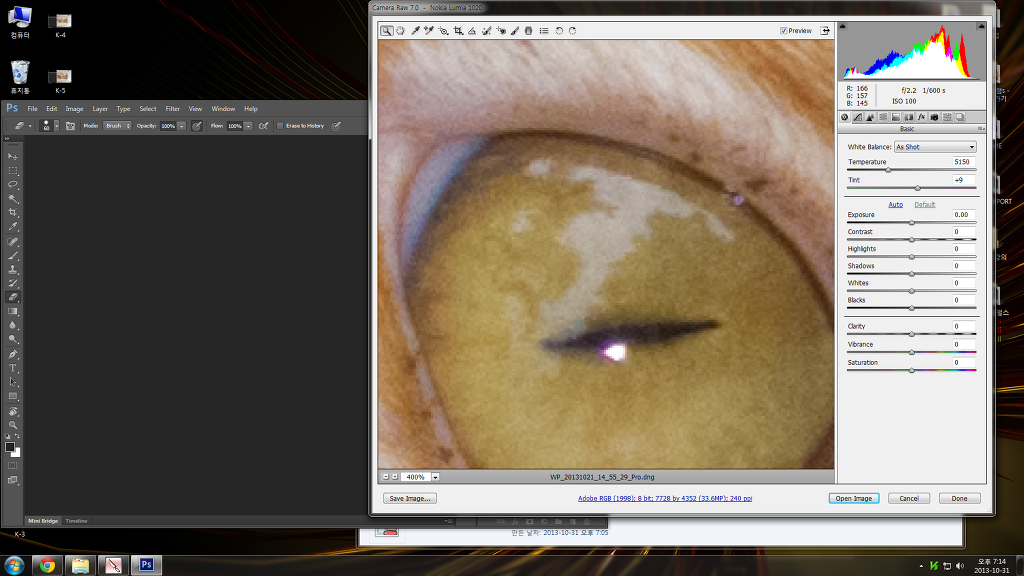
Task: Enable the Erase to History checkbox
Action: (x=280, y=126)
